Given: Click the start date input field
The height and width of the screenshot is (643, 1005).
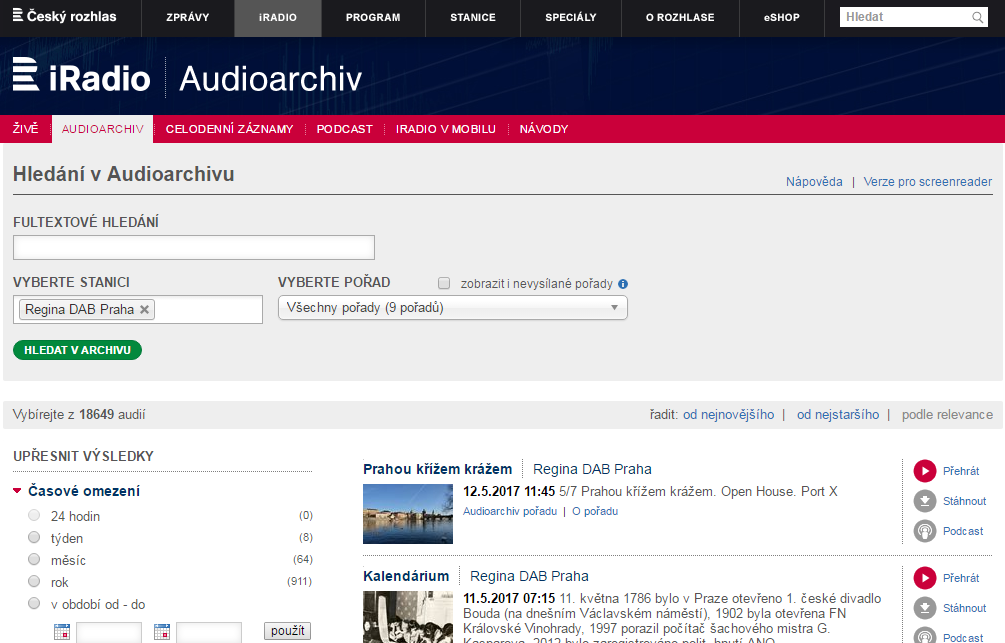Looking at the screenshot, I should (109, 631).
